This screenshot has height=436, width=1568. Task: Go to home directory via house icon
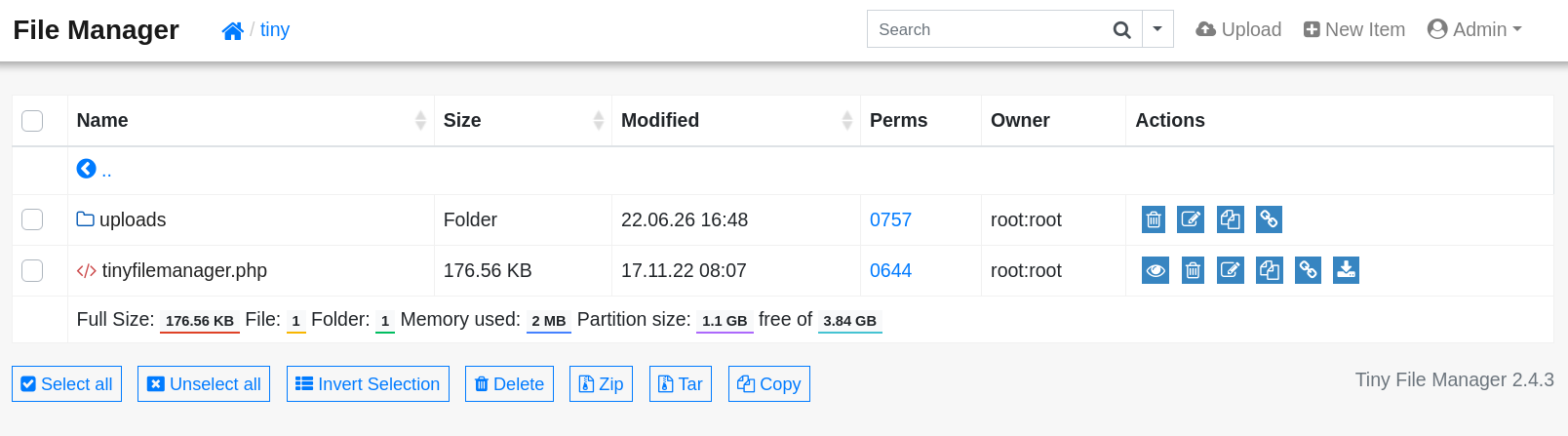pyautogui.click(x=232, y=31)
